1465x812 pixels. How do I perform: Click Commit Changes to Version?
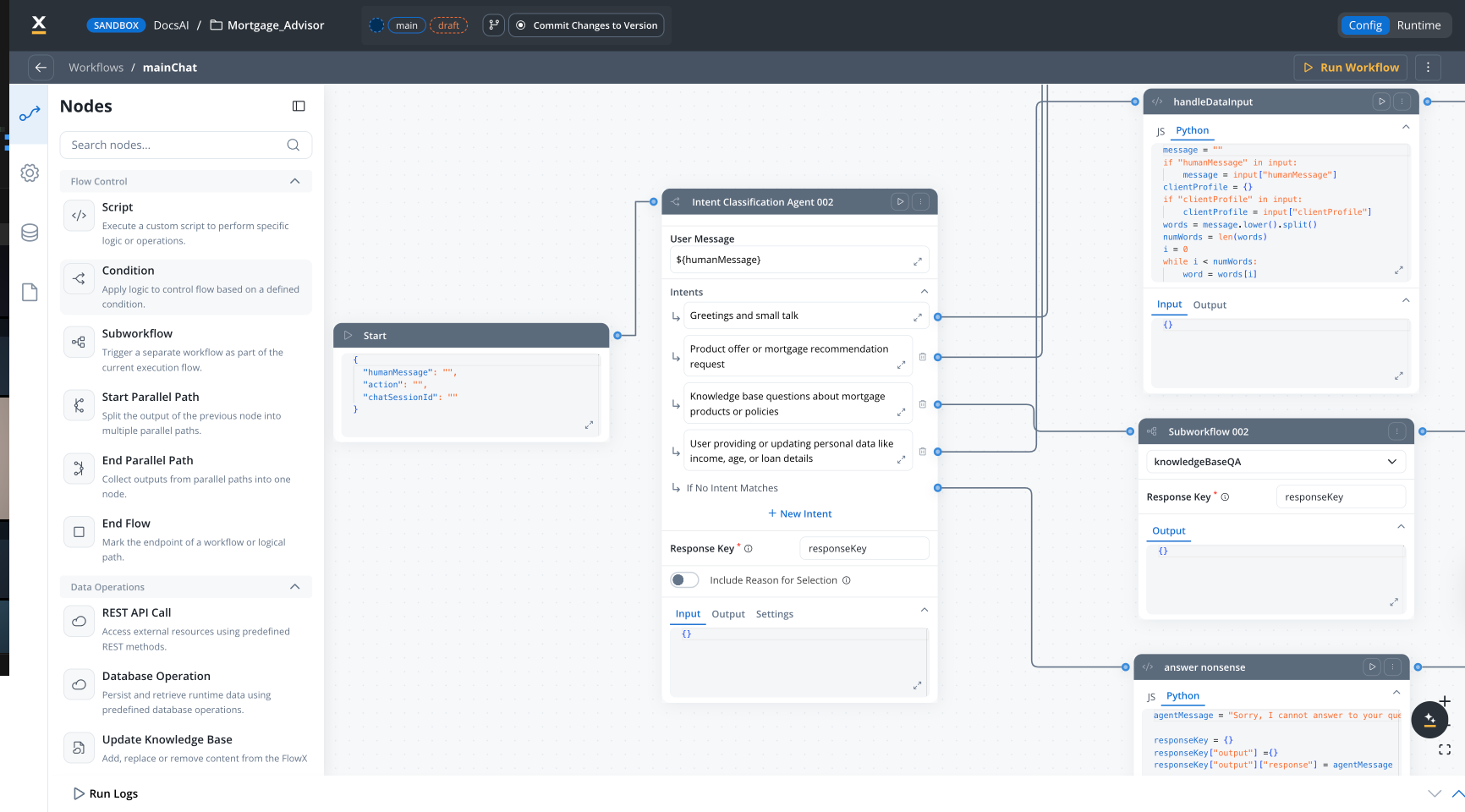tap(585, 25)
